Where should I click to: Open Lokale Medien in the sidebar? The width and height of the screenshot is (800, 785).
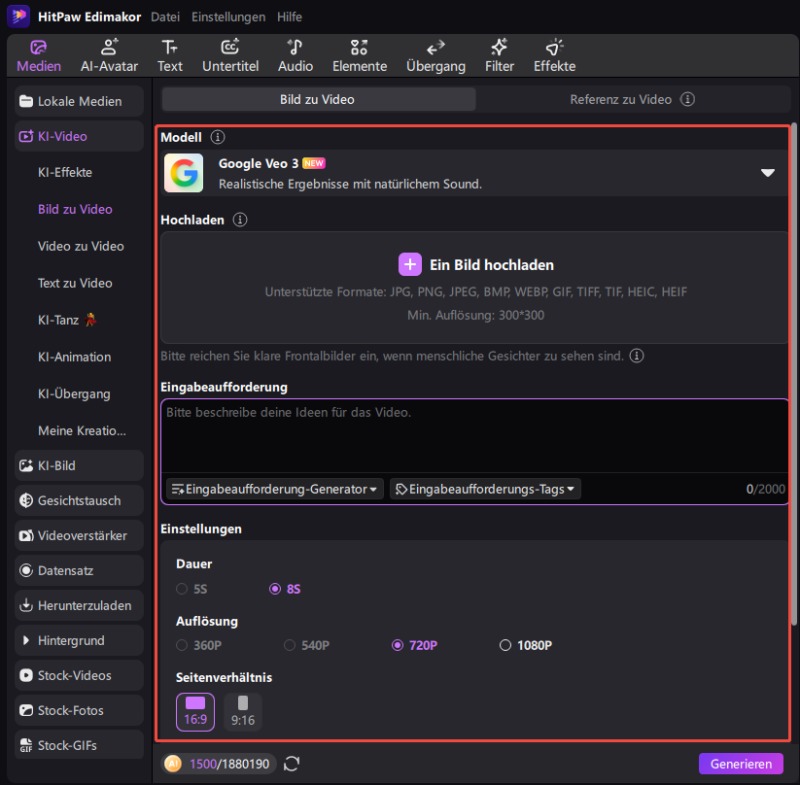pyautogui.click(x=79, y=101)
